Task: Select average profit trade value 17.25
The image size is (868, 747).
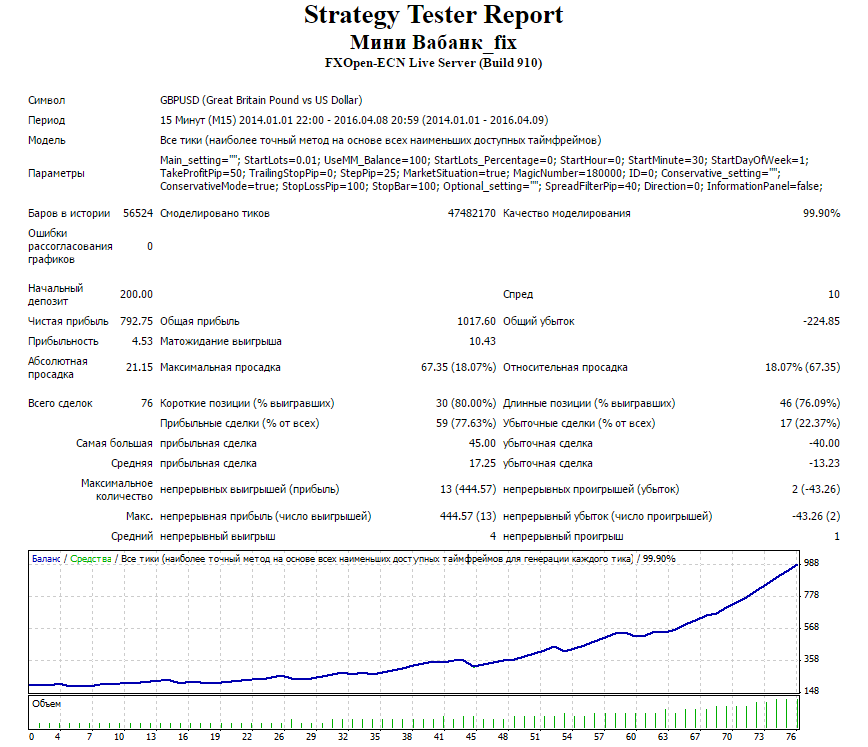Action: pyautogui.click(x=482, y=463)
